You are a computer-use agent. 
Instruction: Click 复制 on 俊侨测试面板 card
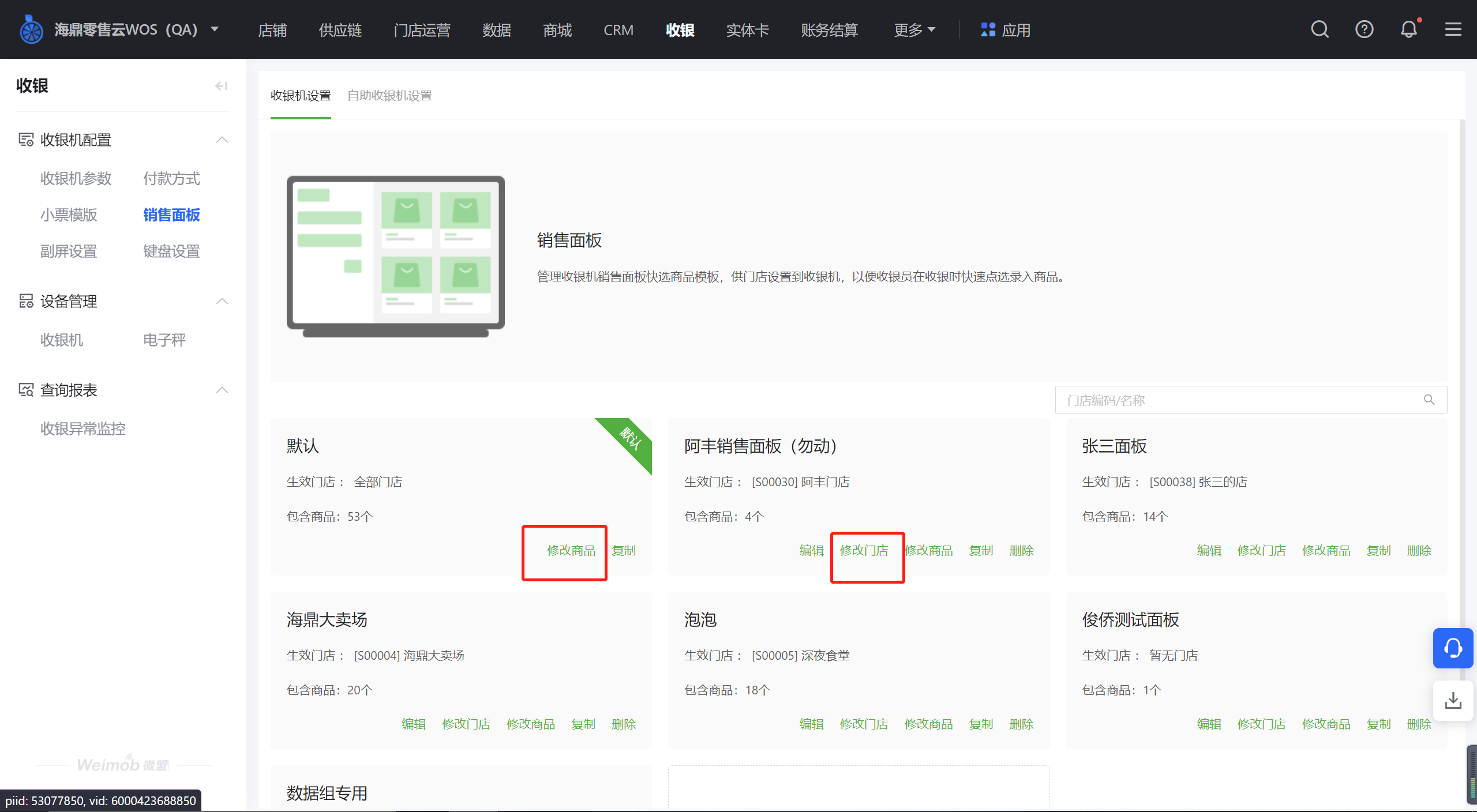tap(1378, 724)
